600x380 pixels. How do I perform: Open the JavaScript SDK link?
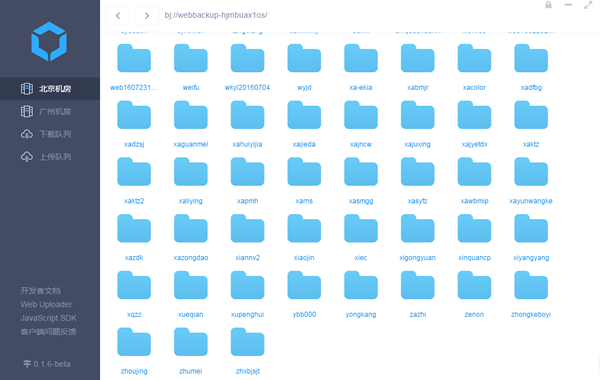coord(49,318)
